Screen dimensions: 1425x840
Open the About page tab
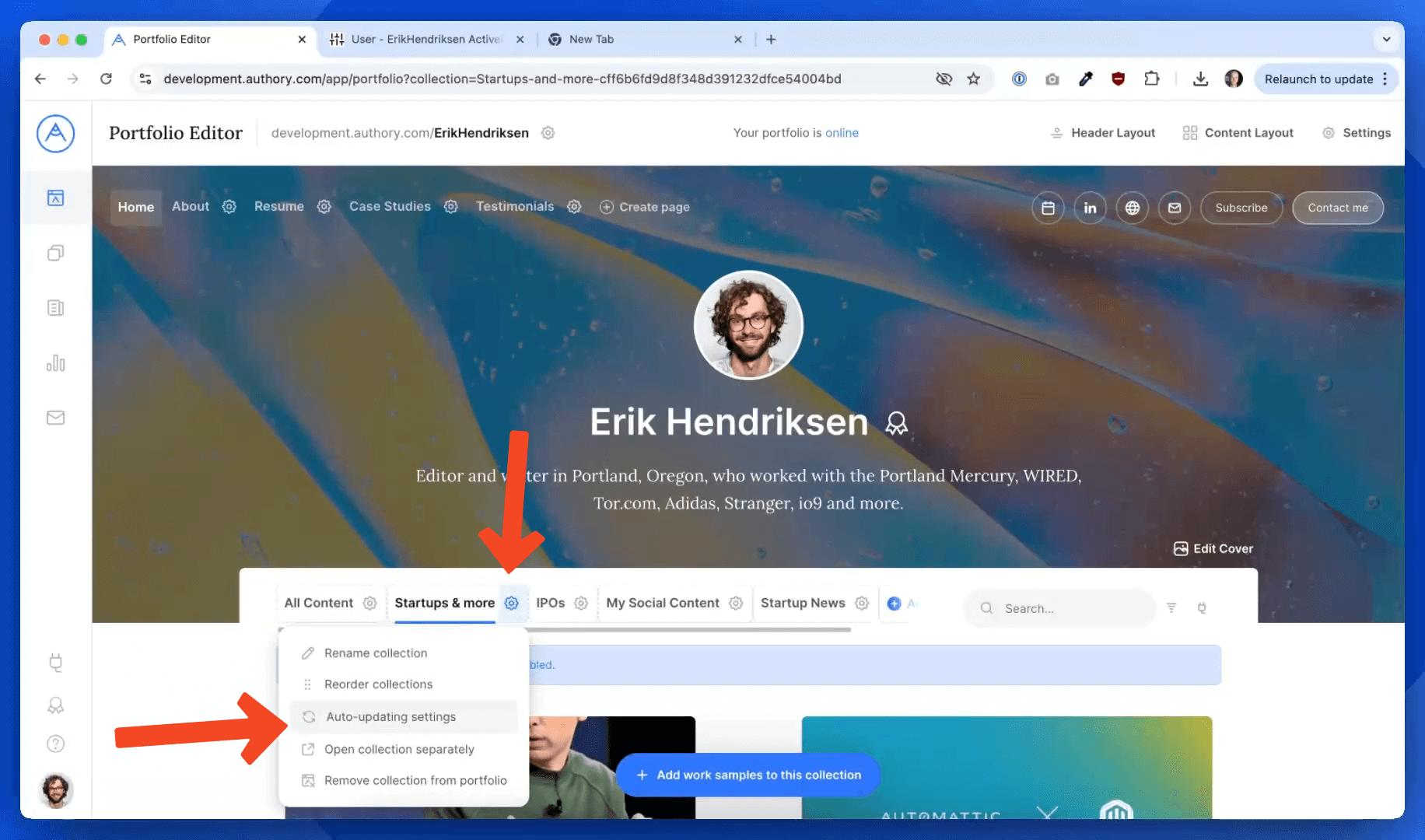pos(191,206)
